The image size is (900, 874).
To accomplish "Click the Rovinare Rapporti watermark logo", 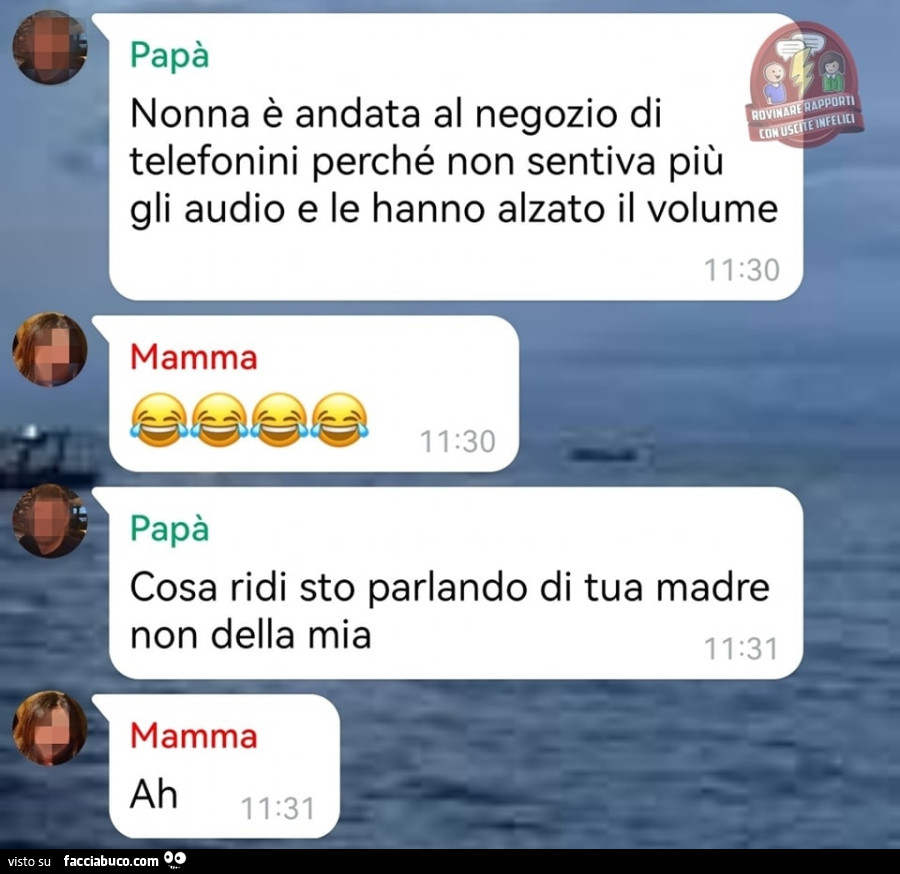I will click(x=804, y=84).
